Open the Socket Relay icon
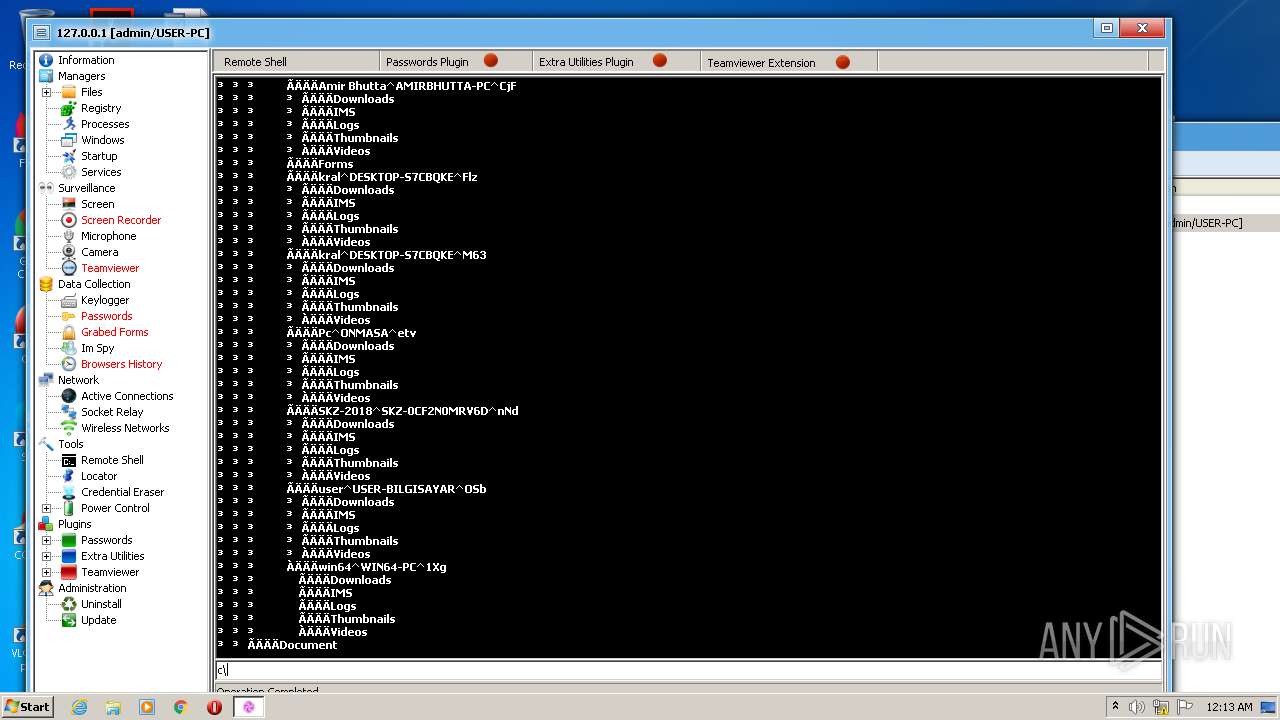 pyautogui.click(x=69, y=412)
